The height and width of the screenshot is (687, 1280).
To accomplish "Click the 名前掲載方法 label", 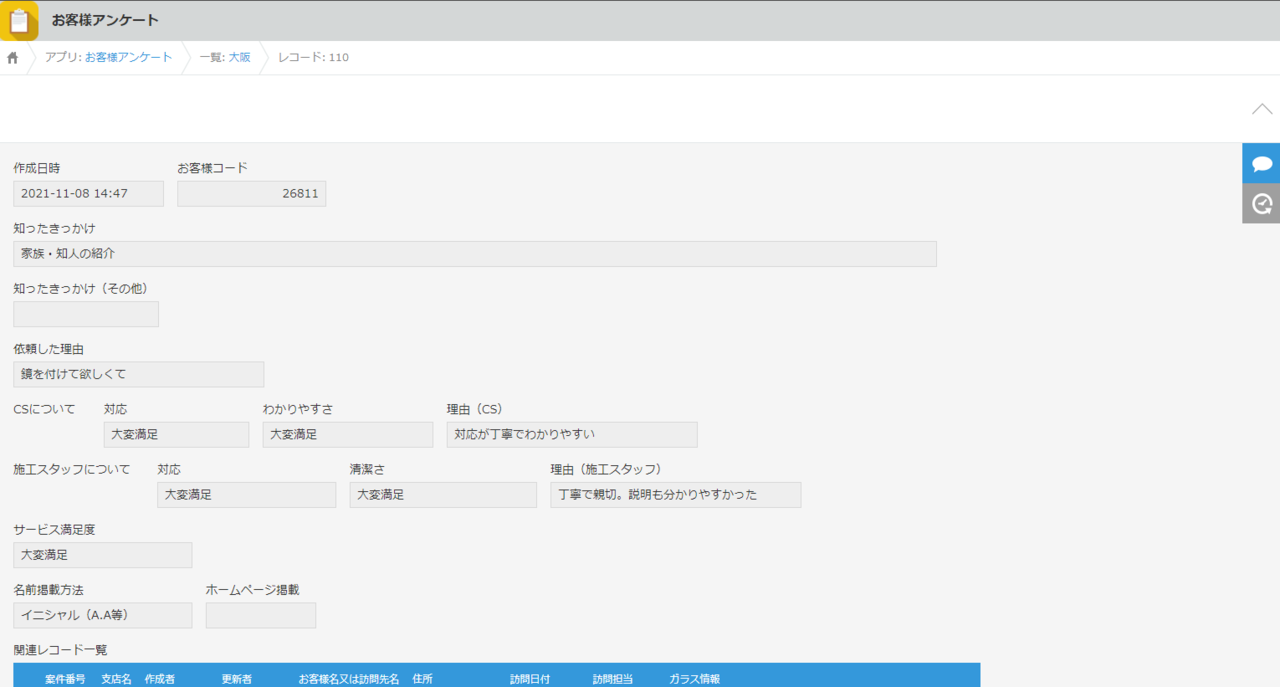I will [x=48, y=590].
